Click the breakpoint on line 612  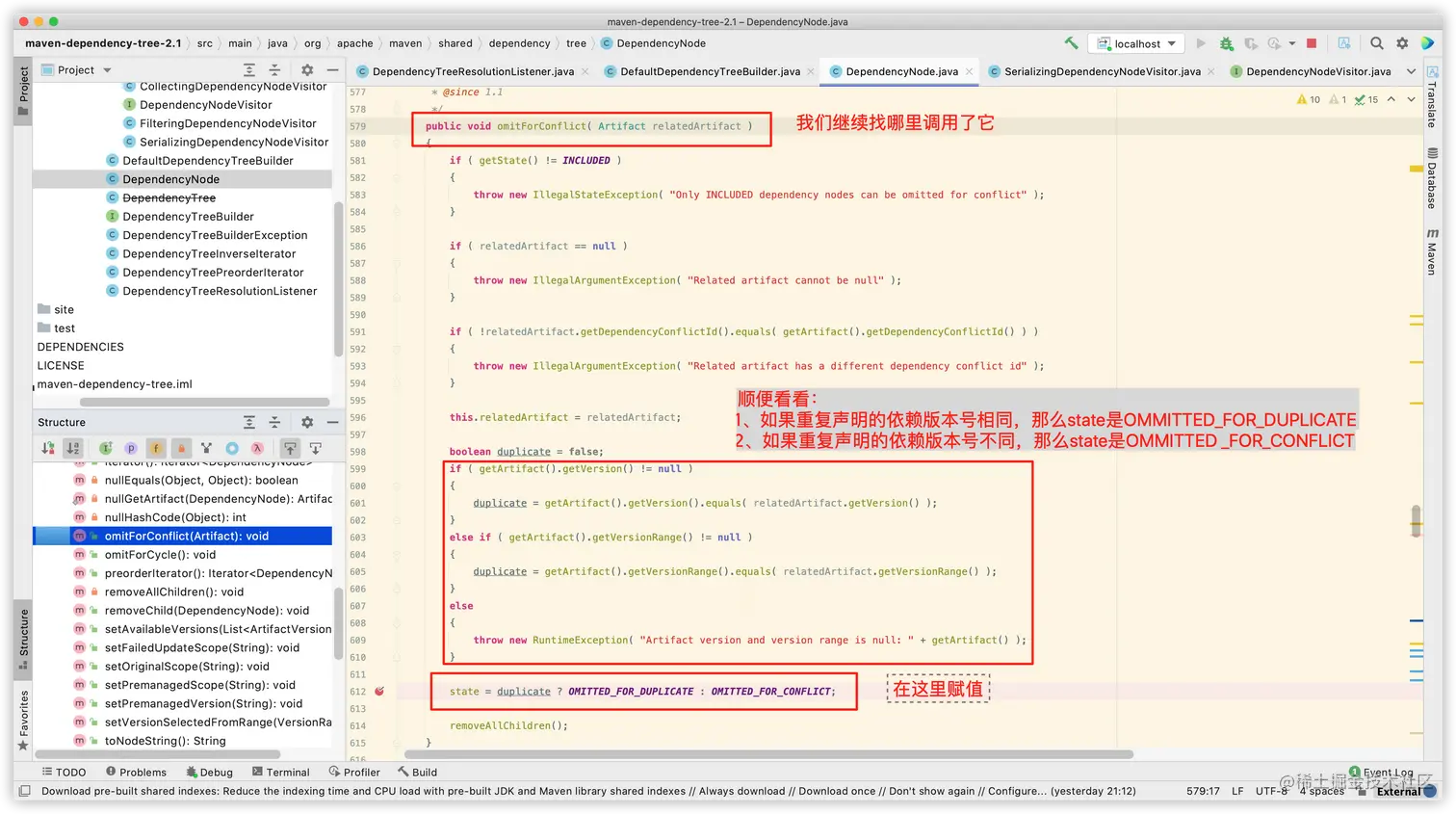click(x=379, y=691)
